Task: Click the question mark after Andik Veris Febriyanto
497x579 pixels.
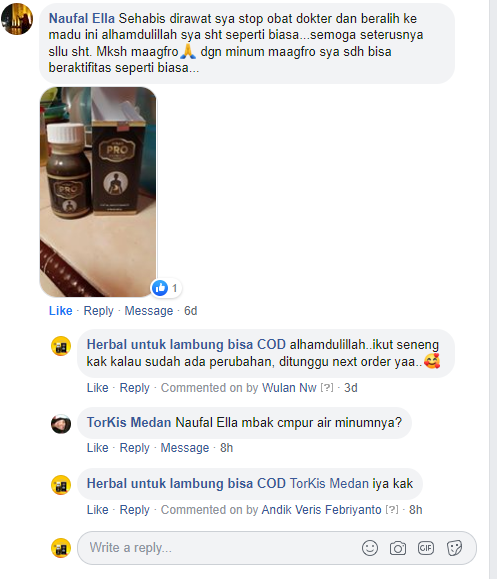Action: tap(392, 510)
